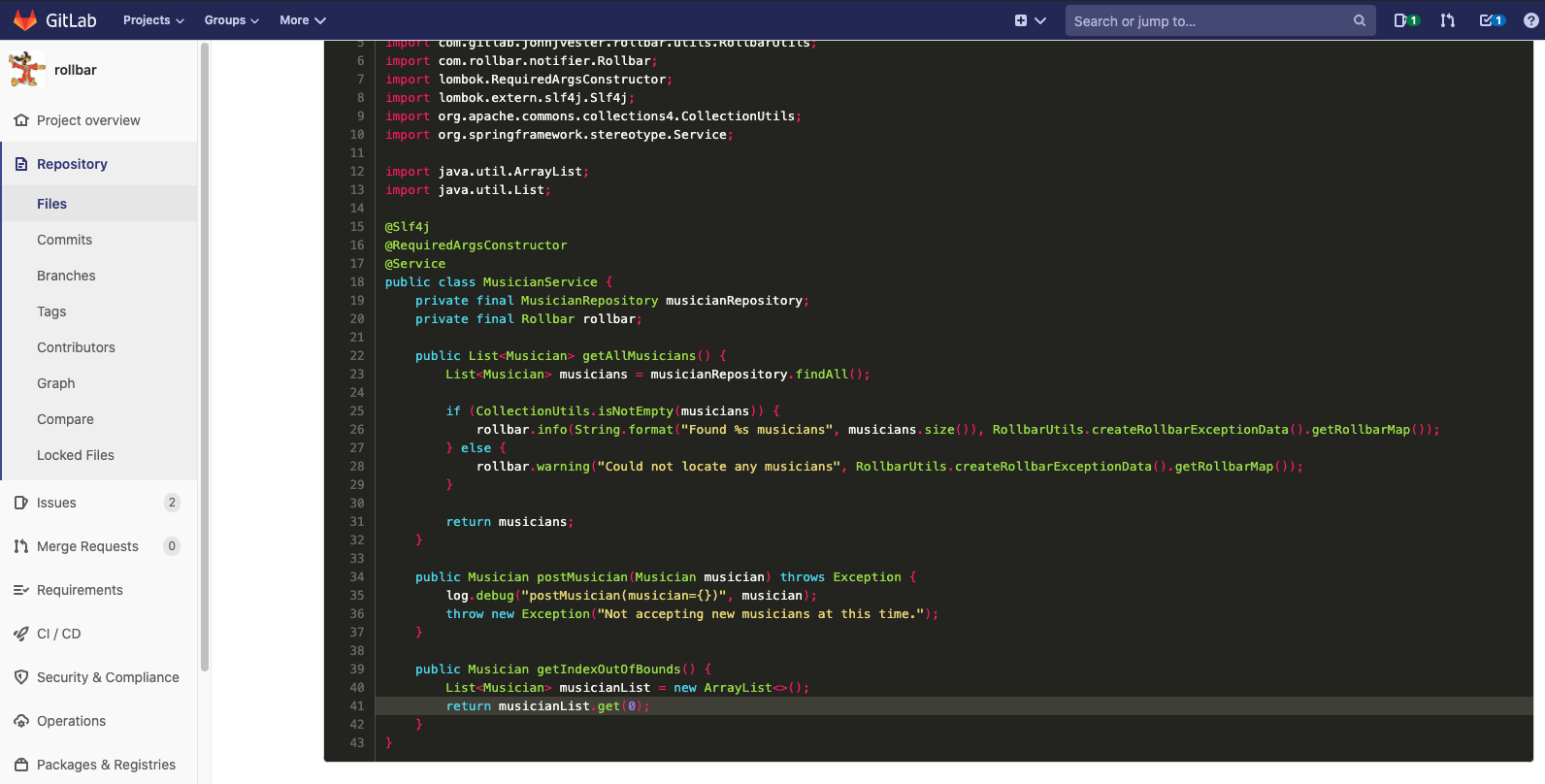Screen dimensions: 1545x784
Task: Expand the Projects dropdown menu
Action: point(152,20)
